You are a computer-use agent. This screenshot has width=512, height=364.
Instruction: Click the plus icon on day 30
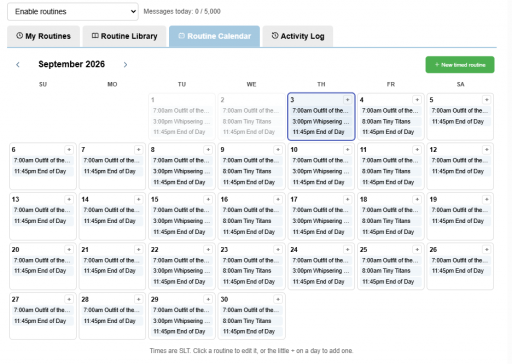(x=278, y=299)
